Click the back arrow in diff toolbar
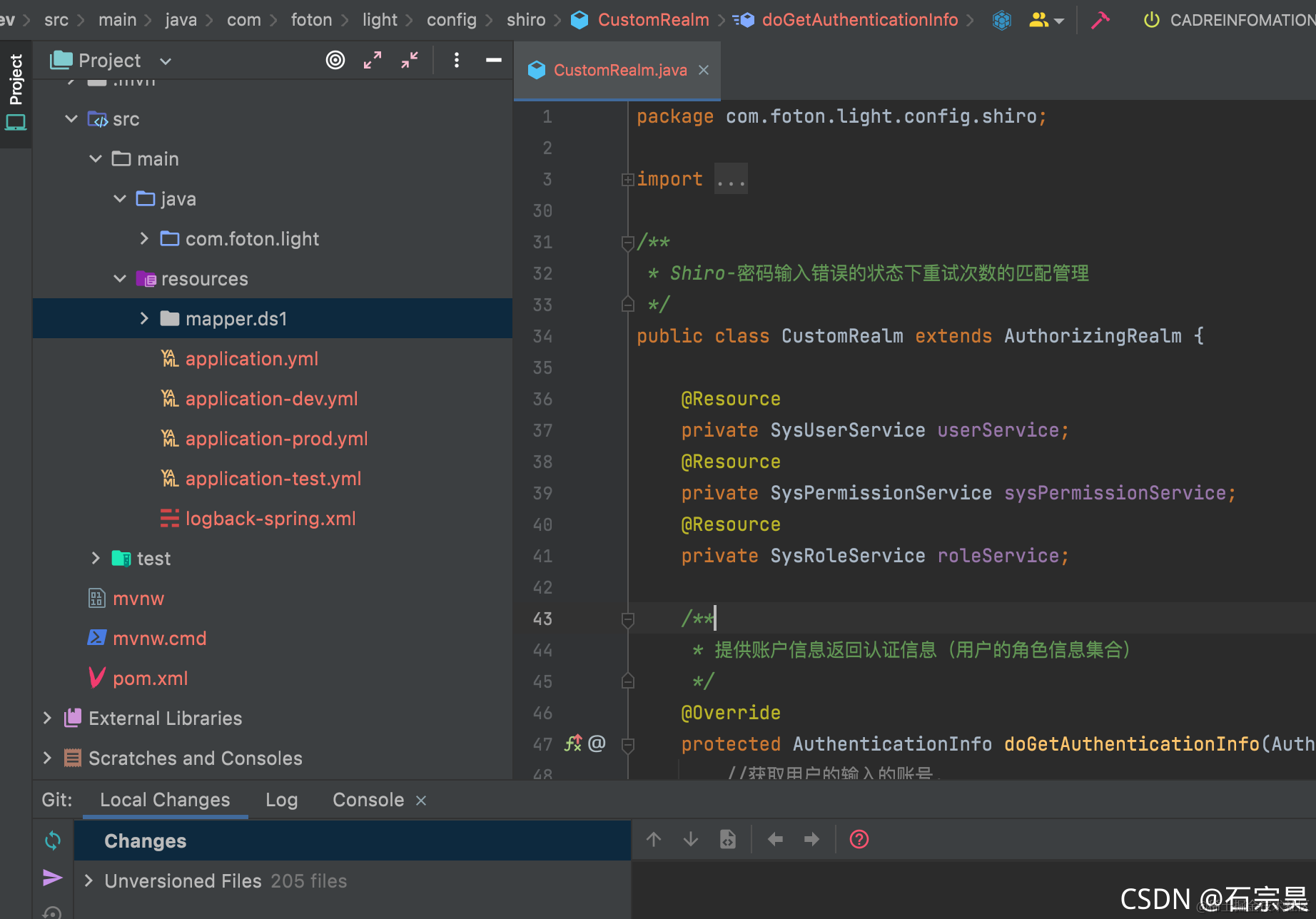 (x=775, y=840)
